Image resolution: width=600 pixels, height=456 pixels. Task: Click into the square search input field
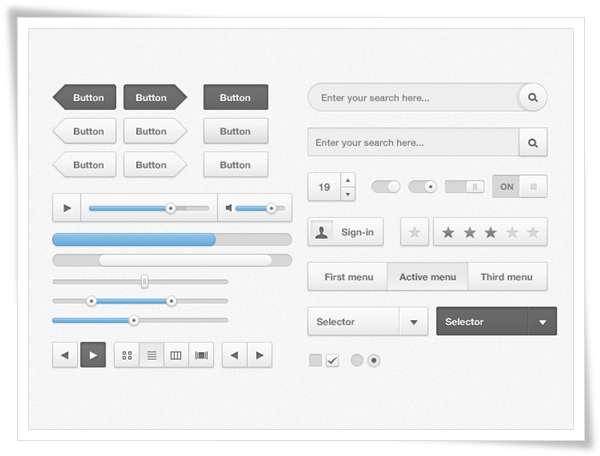pos(413,143)
